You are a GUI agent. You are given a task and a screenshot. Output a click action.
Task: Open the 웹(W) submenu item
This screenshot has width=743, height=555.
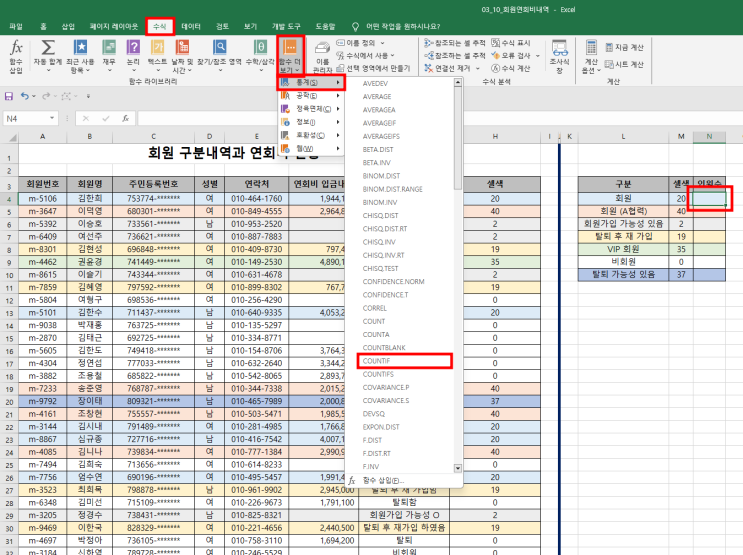pos(311,149)
